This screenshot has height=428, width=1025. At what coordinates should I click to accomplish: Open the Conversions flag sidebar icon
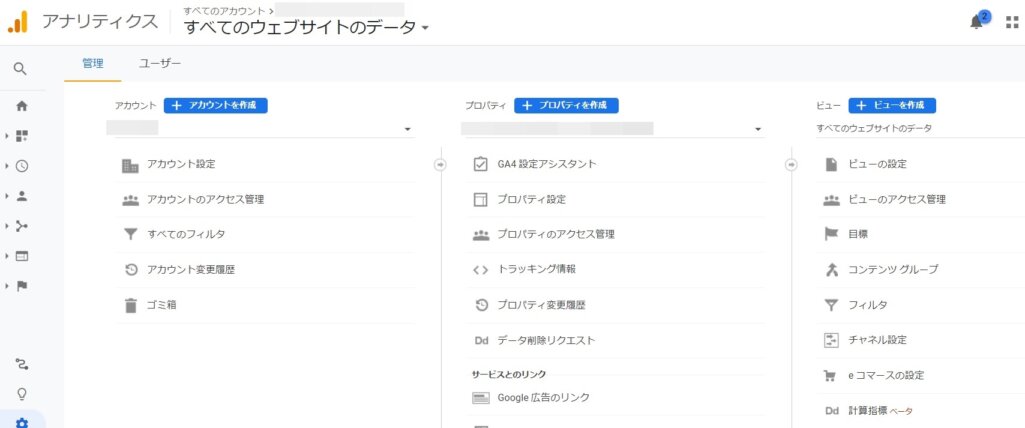pyautogui.click(x=22, y=286)
